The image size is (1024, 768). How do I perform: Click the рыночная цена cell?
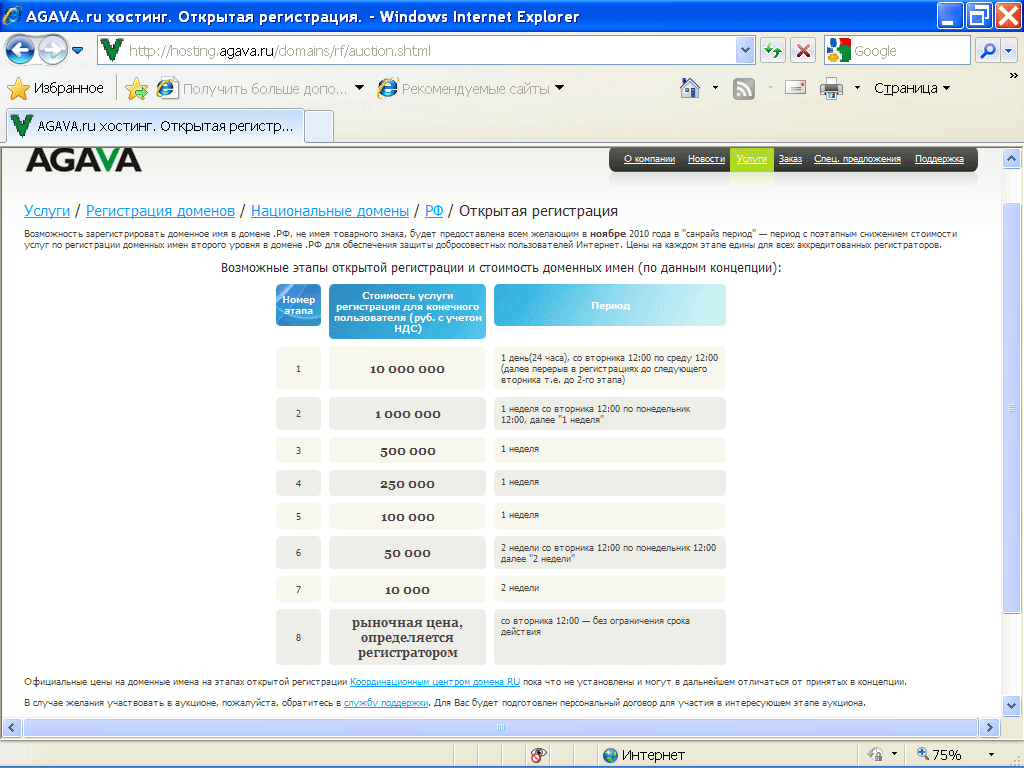click(408, 637)
